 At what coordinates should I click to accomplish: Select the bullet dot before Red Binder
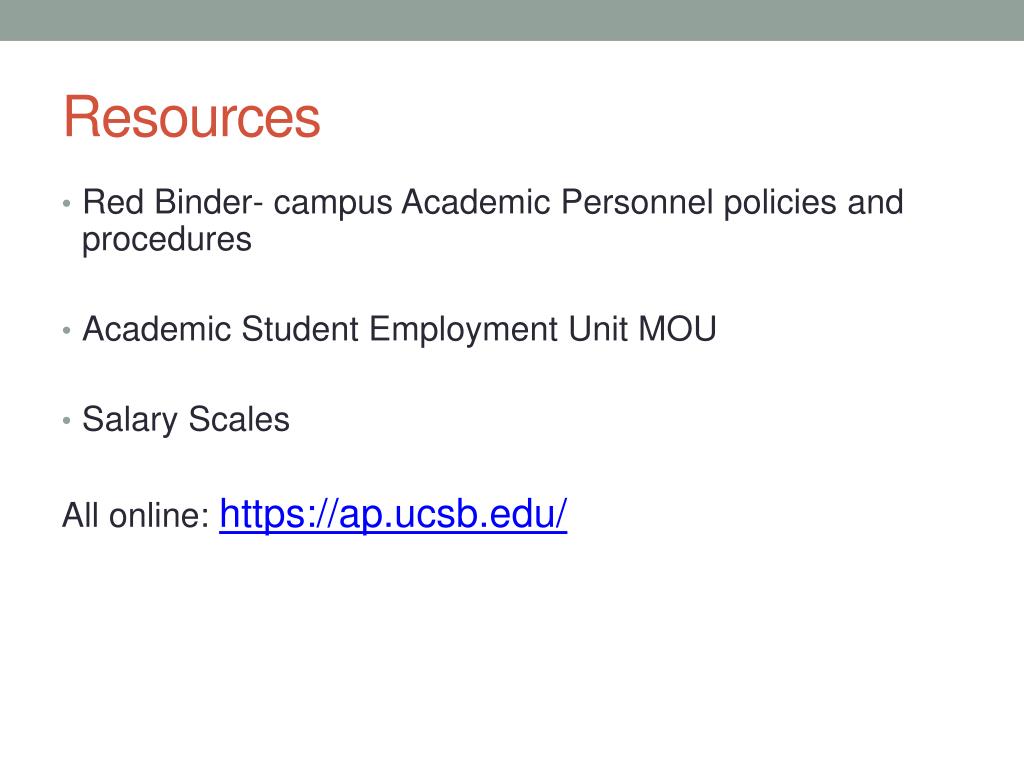pyautogui.click(x=67, y=204)
